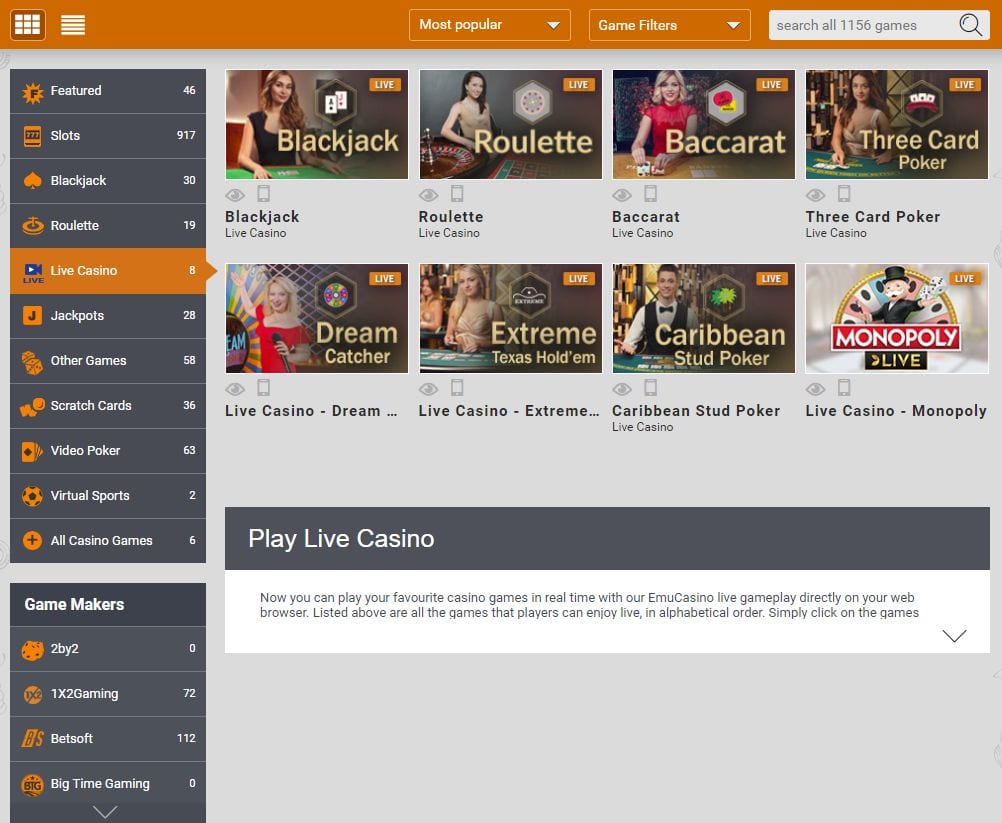Switch to list view layout
This screenshot has height=823, width=1002.
pyautogui.click(x=71, y=24)
